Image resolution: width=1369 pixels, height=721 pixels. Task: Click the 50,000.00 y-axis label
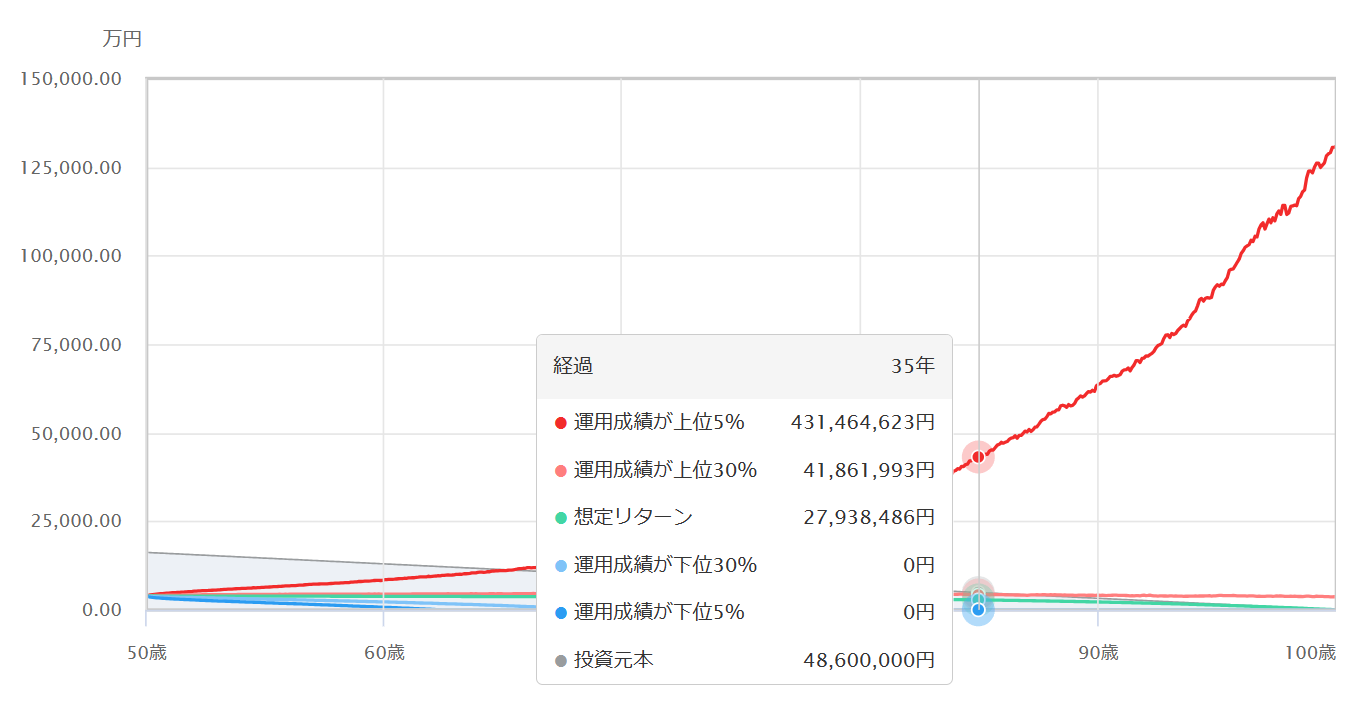point(76,434)
